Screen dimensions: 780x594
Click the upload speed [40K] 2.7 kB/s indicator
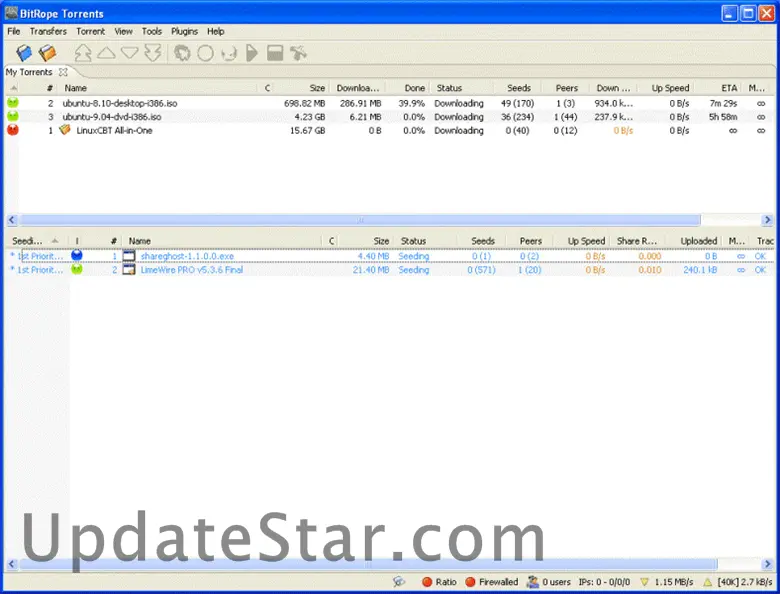coord(738,582)
